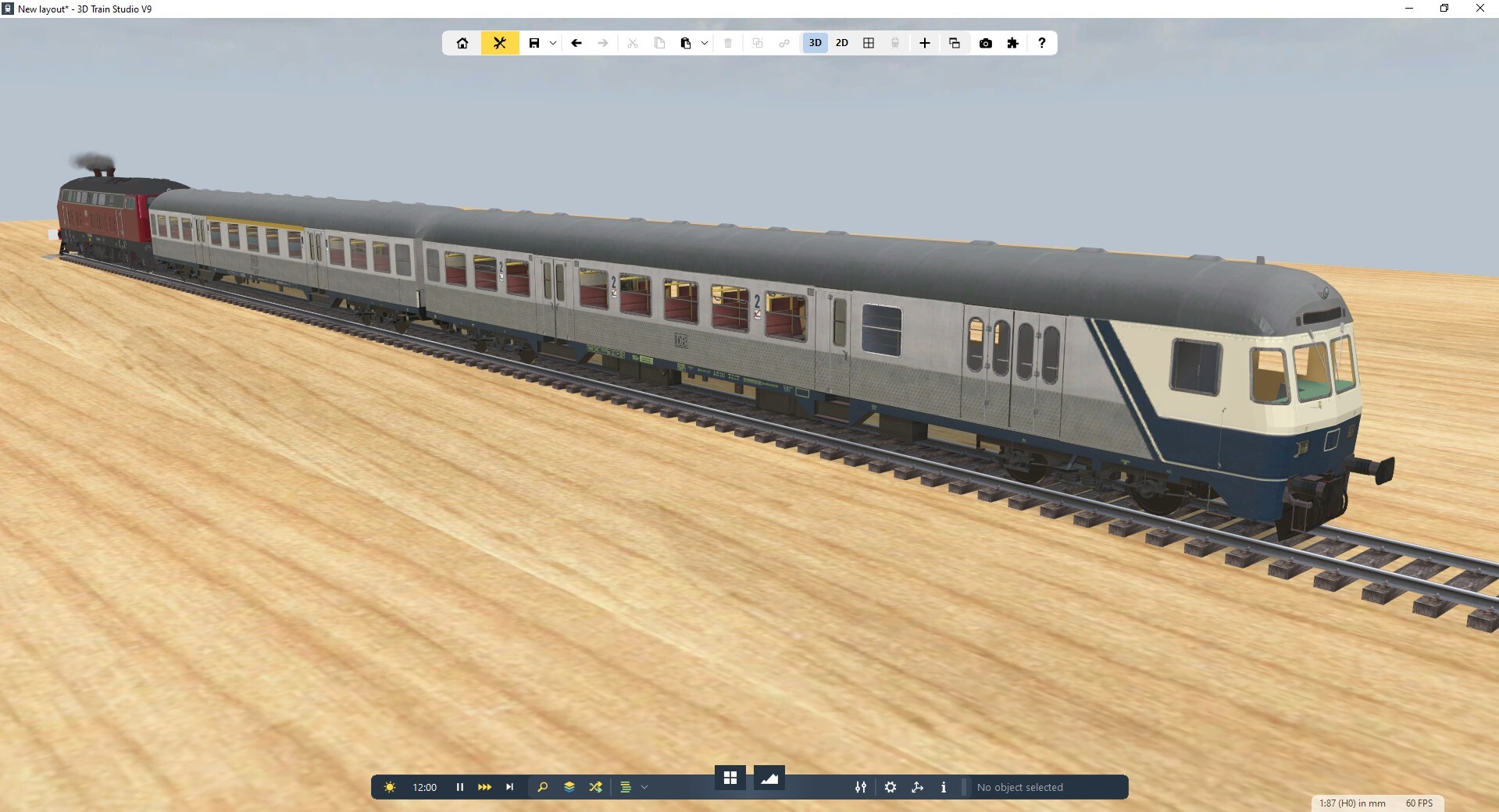Select the red diesel locomotive

(x=107, y=217)
